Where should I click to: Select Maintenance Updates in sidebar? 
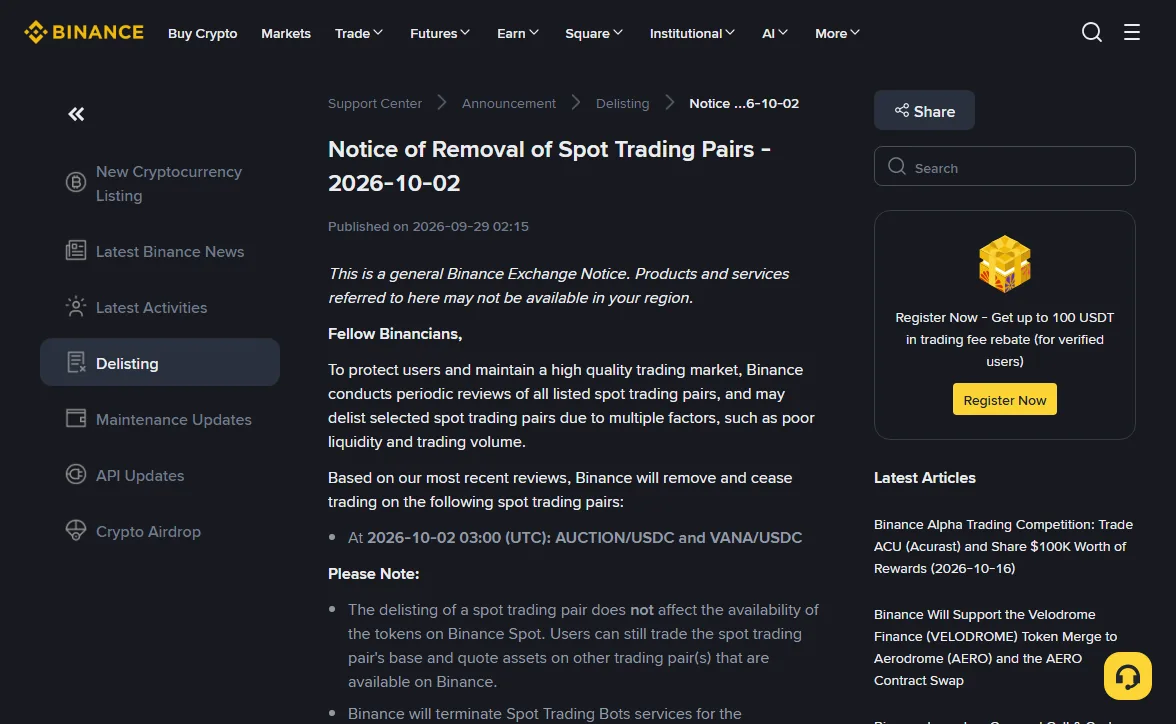(x=160, y=419)
